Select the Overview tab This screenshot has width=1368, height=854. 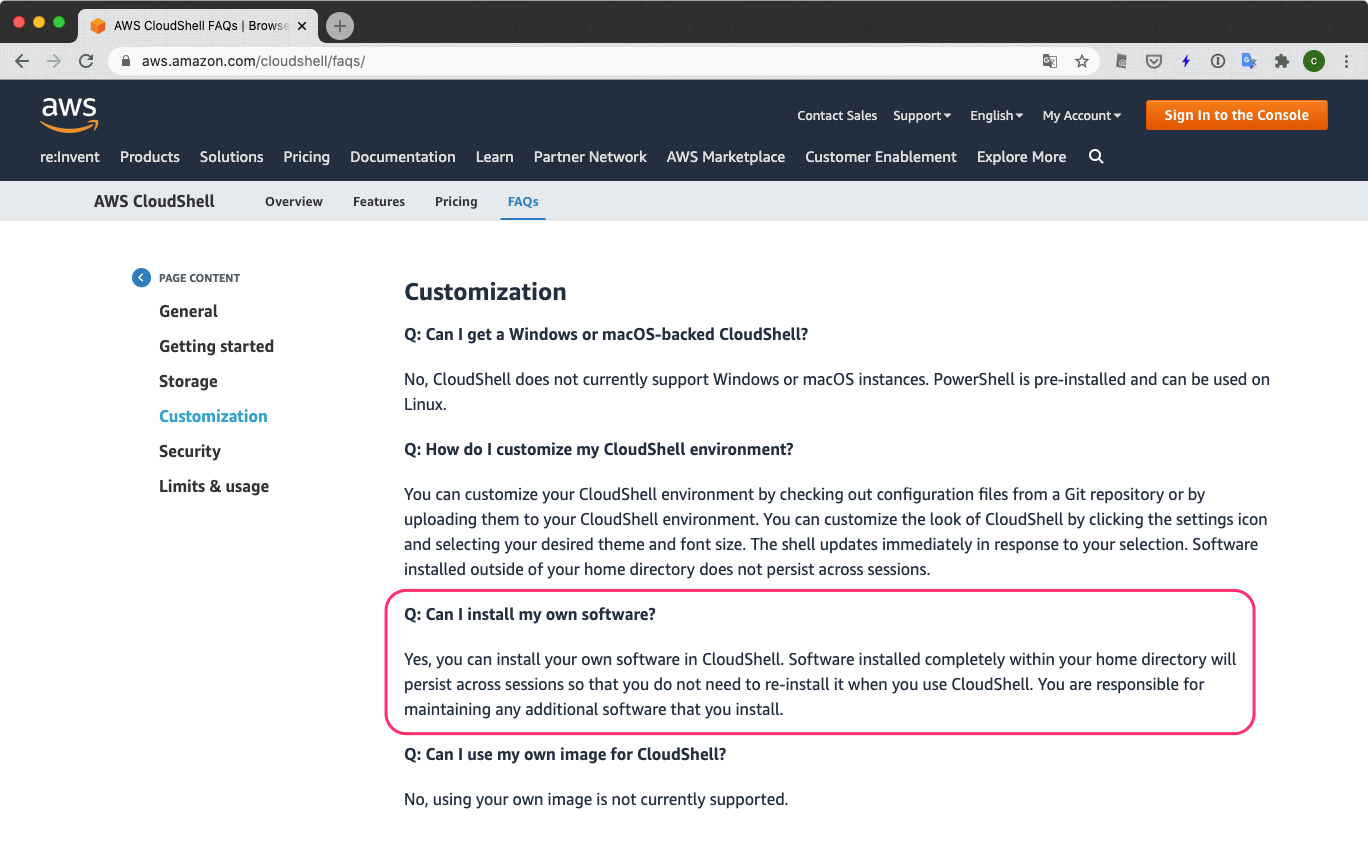(x=293, y=201)
